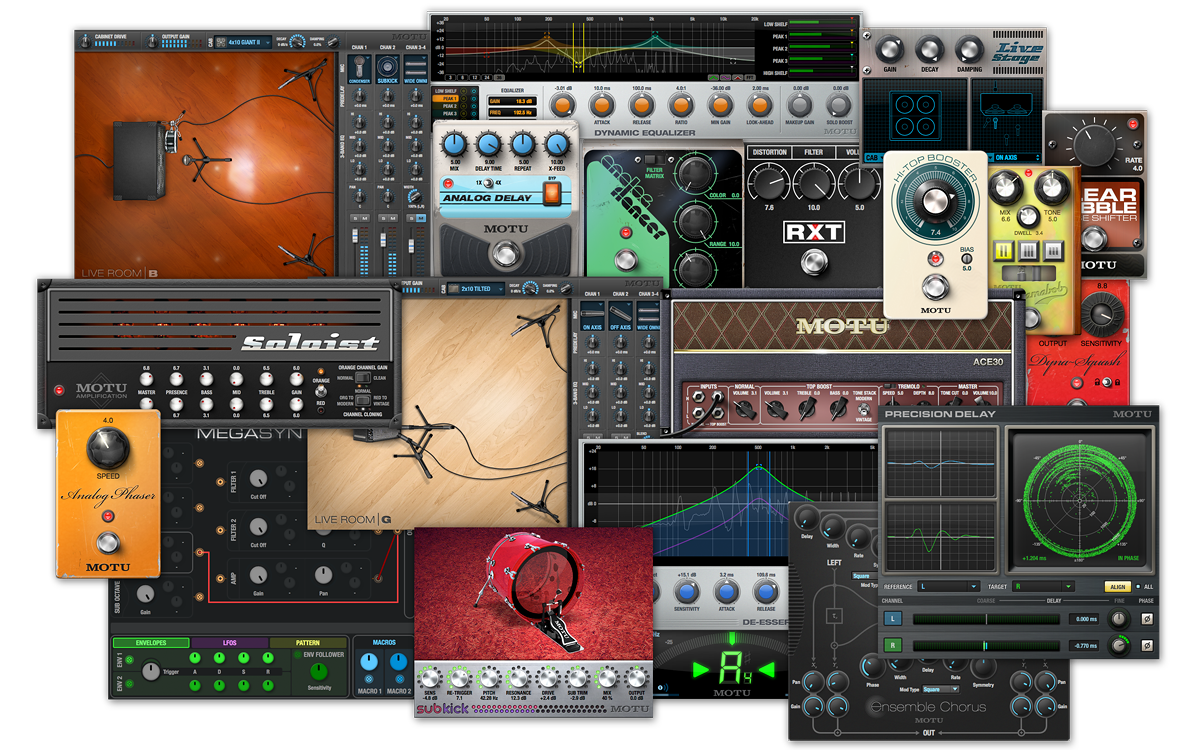1200x750 pixels.
Task: Select the All radio option in Precision Delay
Action: 1139,587
